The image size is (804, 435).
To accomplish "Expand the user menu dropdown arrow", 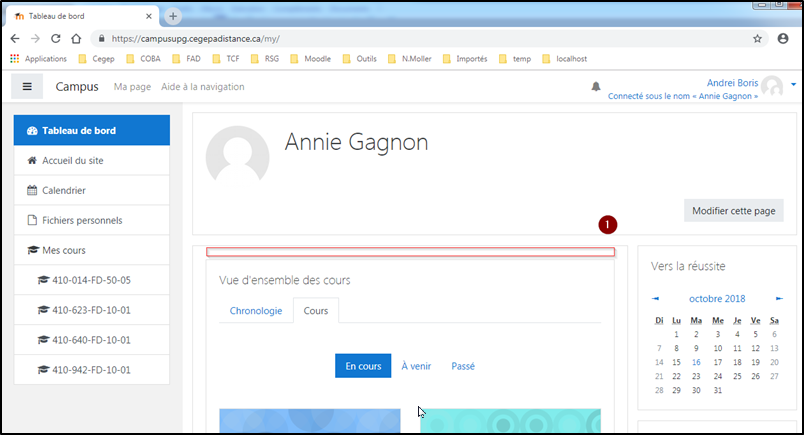I will 793,85.
